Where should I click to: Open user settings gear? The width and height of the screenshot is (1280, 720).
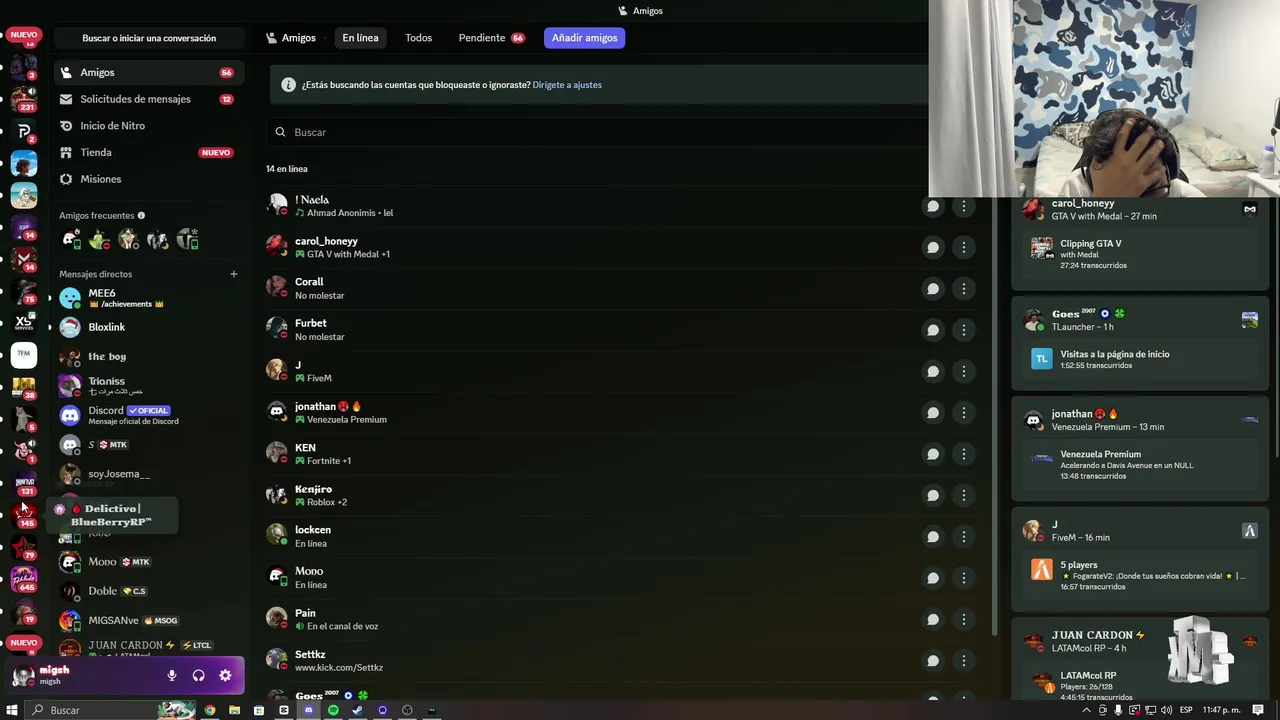pyautogui.click(x=225, y=675)
